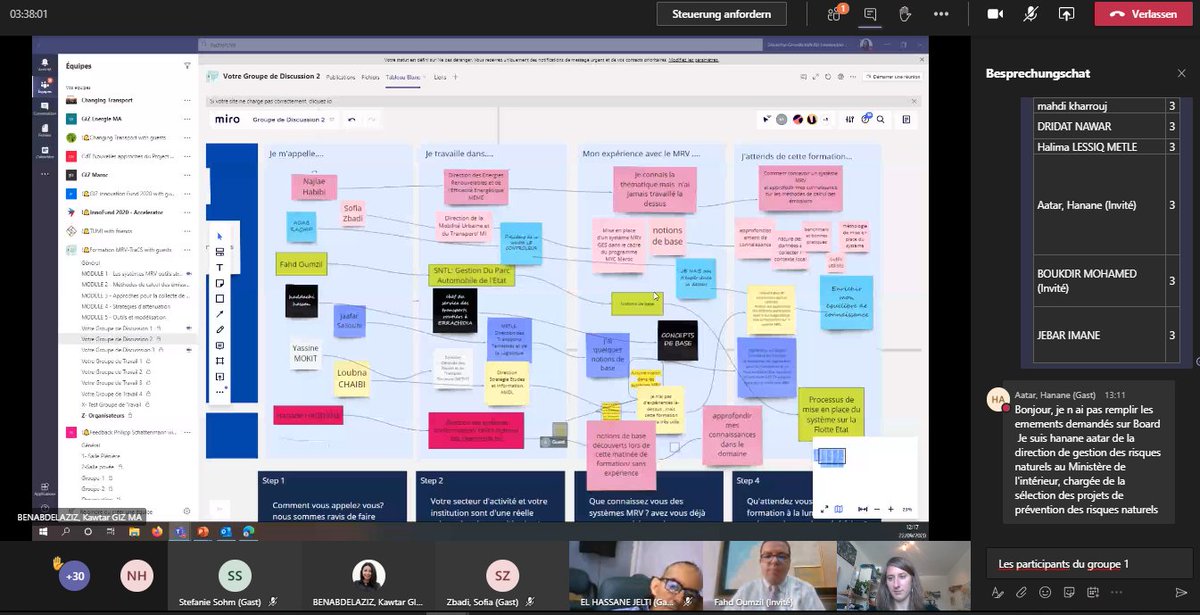
Task: Choose the Miro shape tool
Action: coord(220,299)
